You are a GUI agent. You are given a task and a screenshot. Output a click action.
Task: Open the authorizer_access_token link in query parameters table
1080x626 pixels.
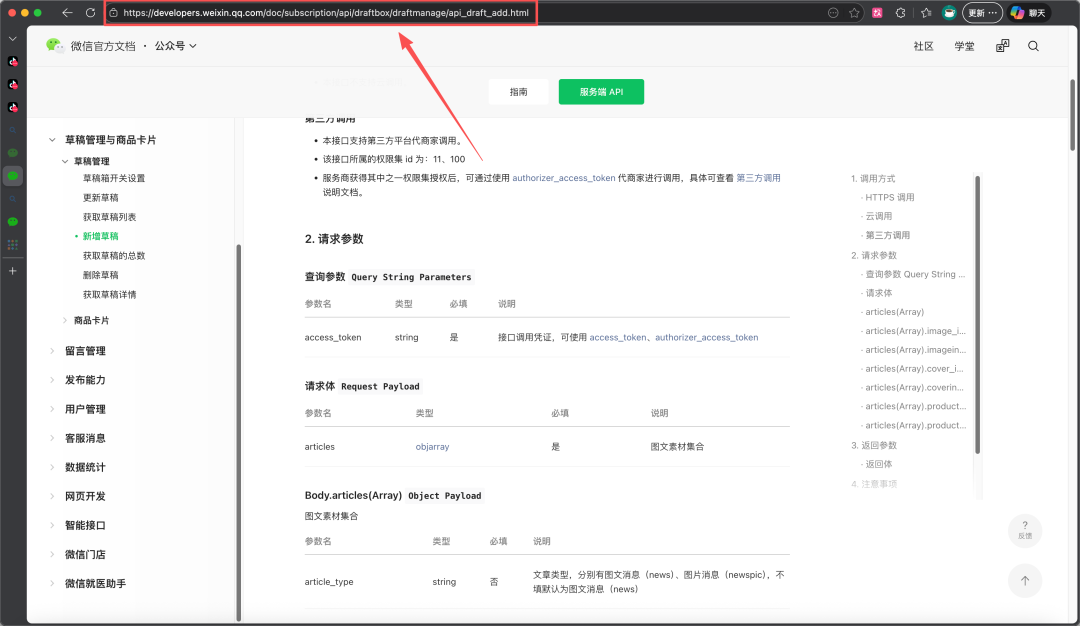pos(707,337)
